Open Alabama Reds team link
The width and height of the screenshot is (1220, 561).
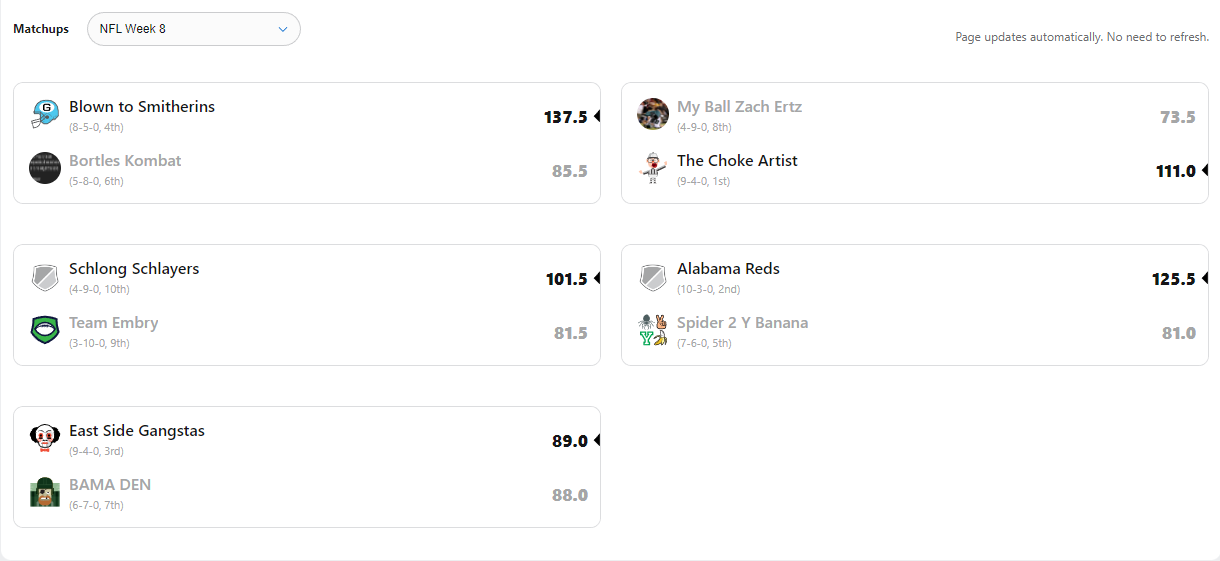728,269
